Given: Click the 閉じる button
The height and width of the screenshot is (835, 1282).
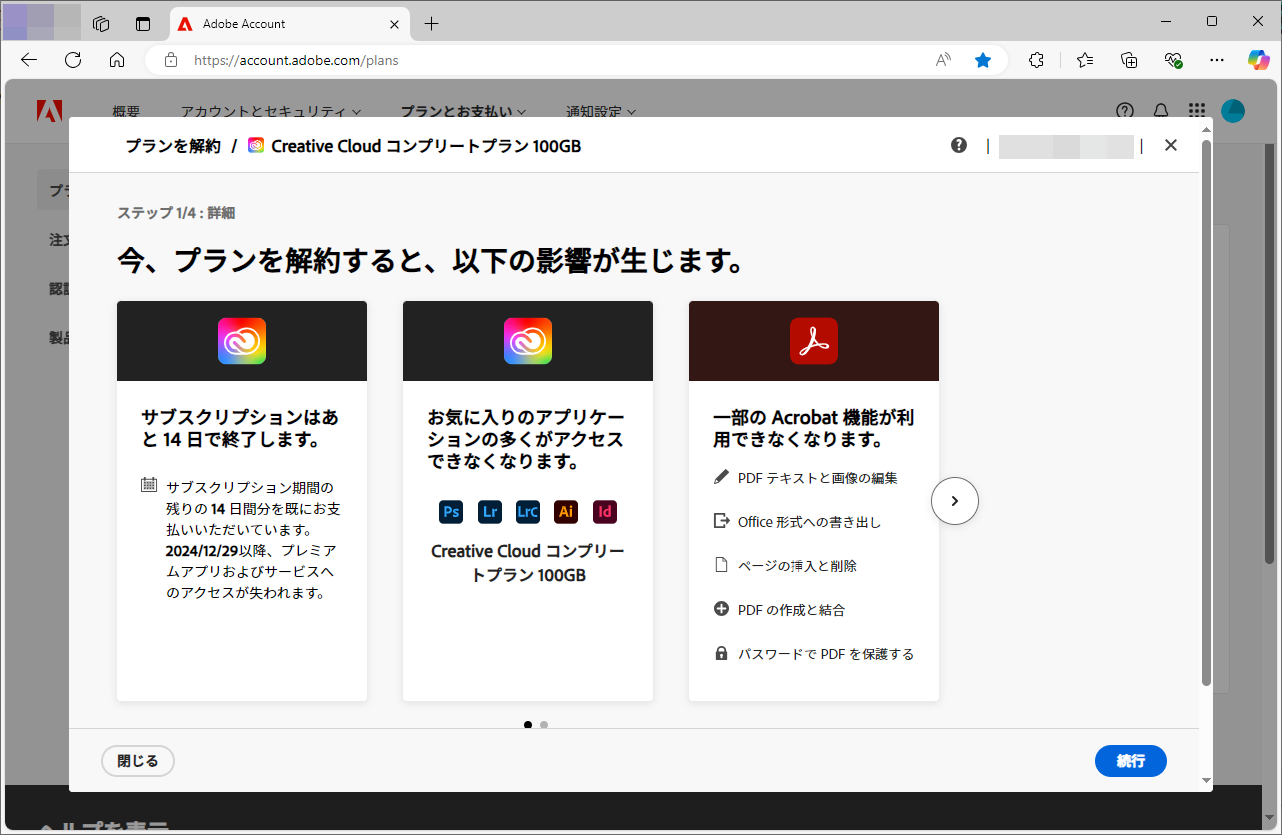Looking at the screenshot, I should [138, 761].
